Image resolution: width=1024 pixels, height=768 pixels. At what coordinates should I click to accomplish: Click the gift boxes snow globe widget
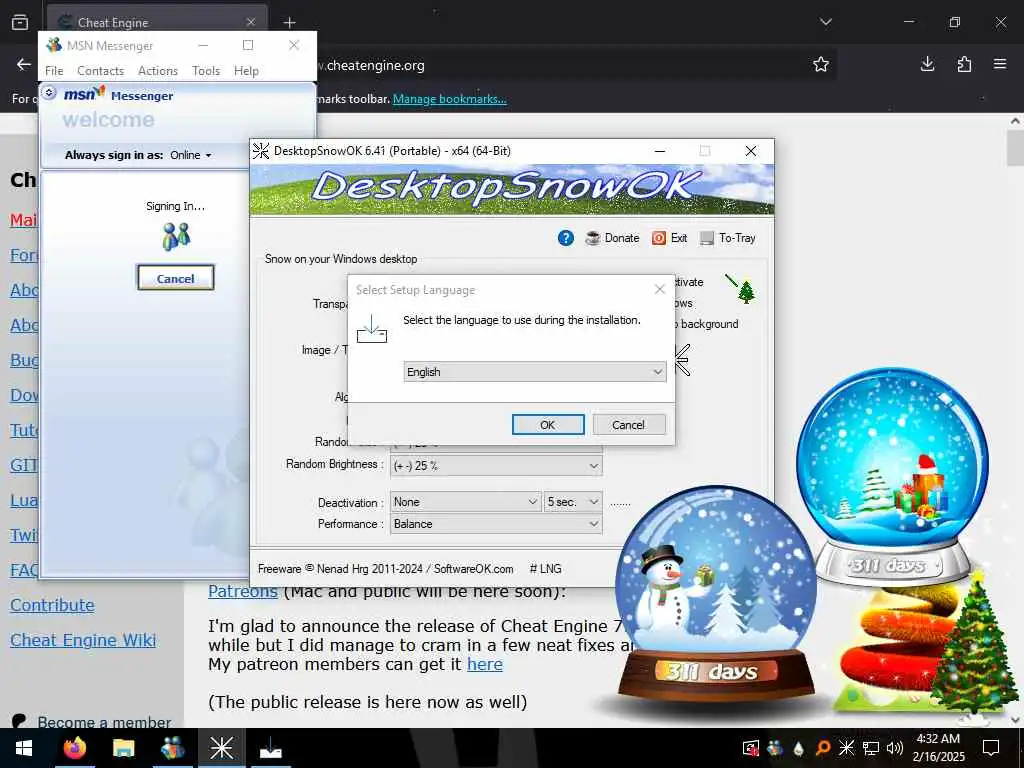point(892,477)
